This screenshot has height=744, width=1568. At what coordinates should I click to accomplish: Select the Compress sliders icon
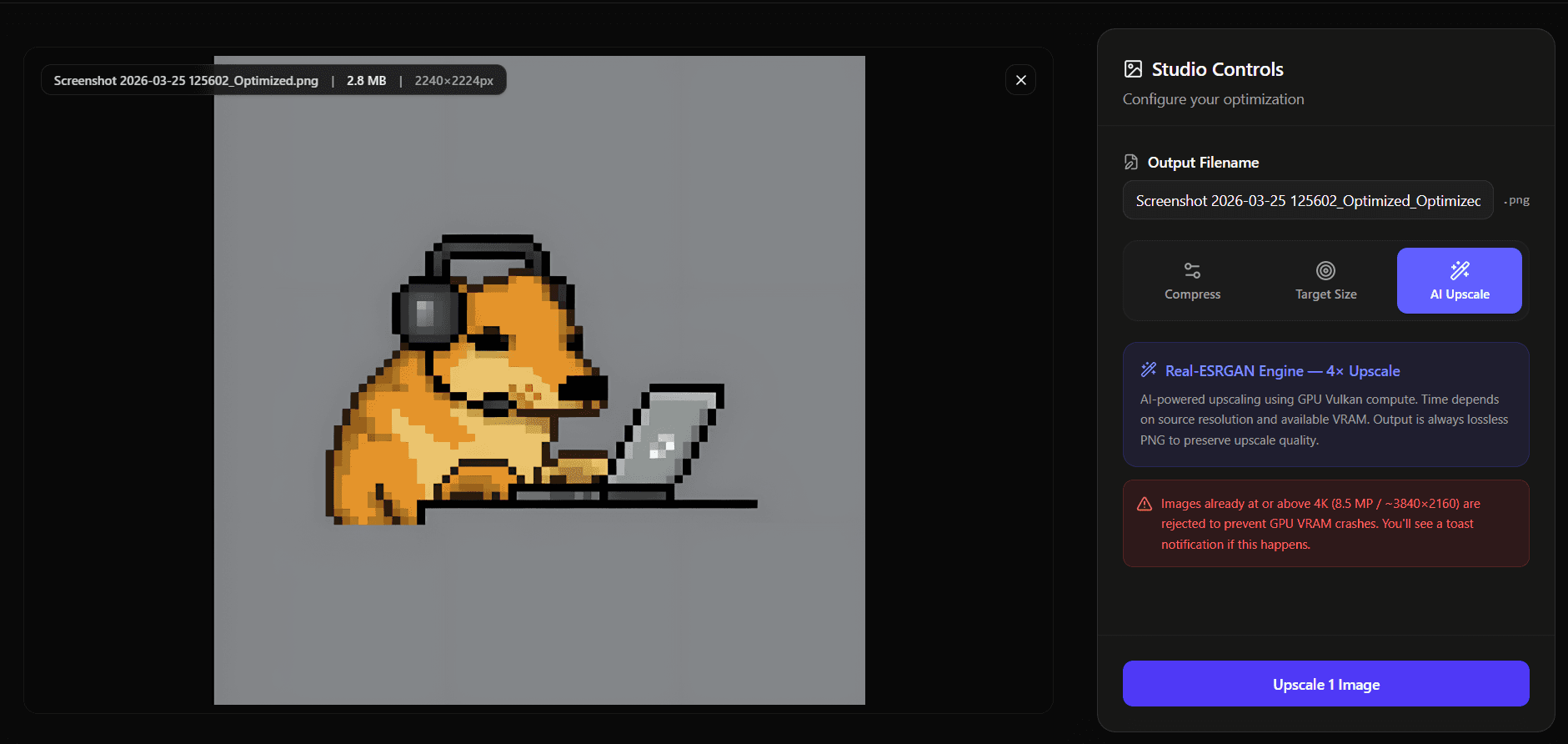(x=1192, y=270)
